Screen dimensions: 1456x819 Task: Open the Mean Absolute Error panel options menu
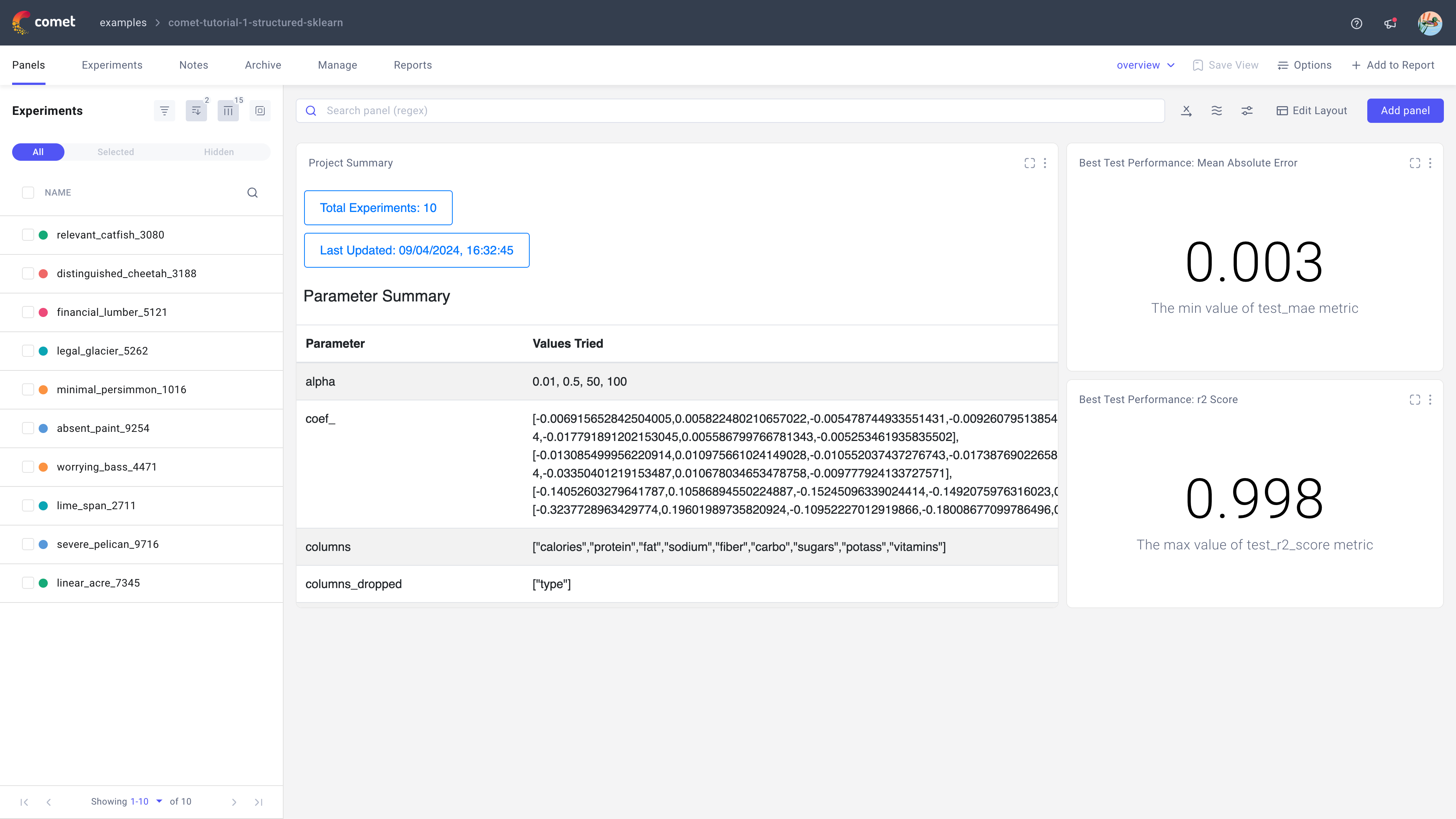1431,163
